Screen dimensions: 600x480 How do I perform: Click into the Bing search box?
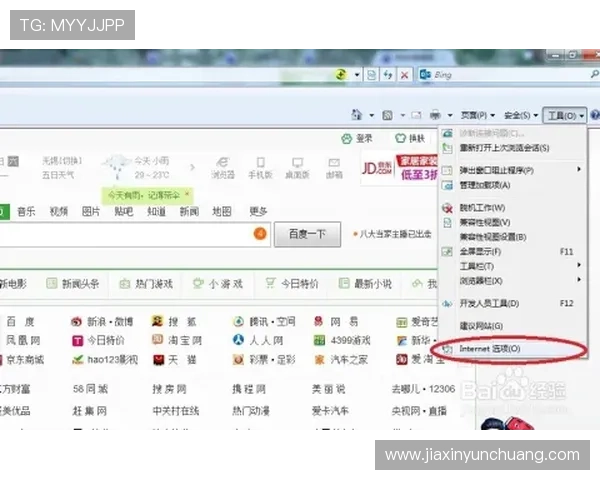pyautogui.click(x=509, y=75)
